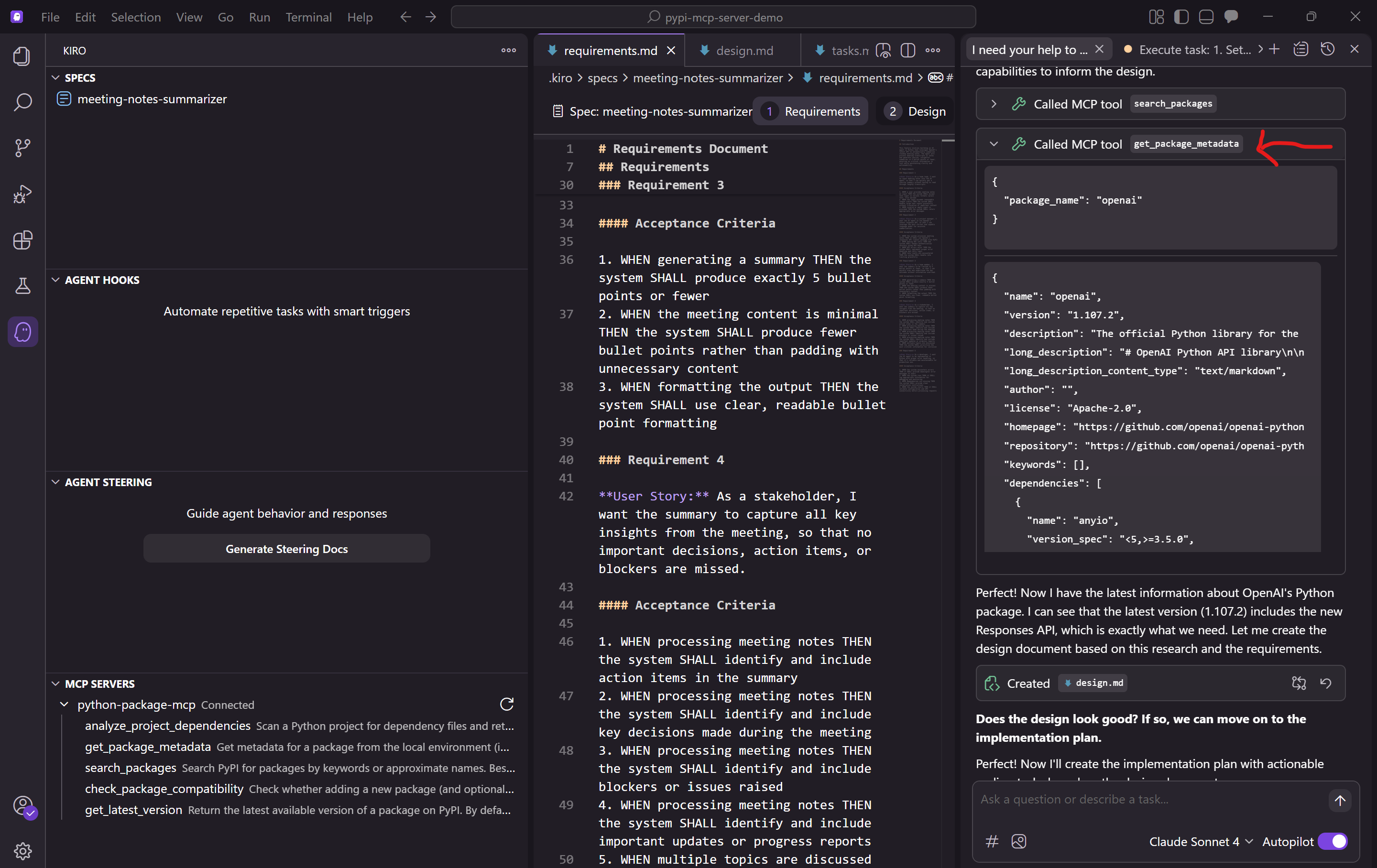Collapse the MCP SERVERS section
The width and height of the screenshot is (1377, 868).
click(x=55, y=684)
